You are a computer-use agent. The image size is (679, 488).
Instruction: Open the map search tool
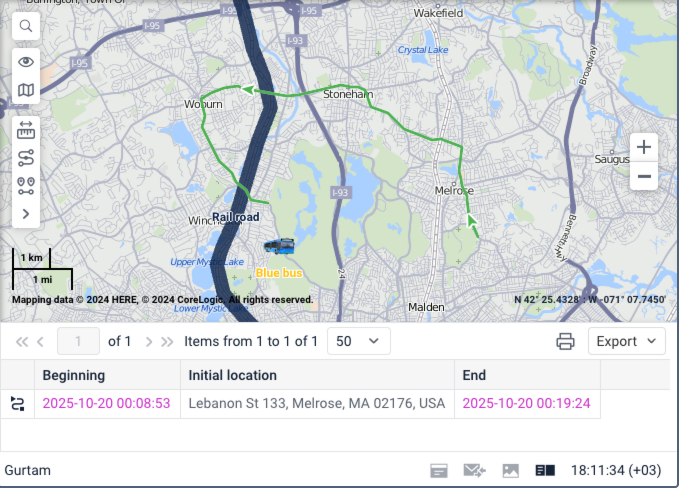[26, 26]
